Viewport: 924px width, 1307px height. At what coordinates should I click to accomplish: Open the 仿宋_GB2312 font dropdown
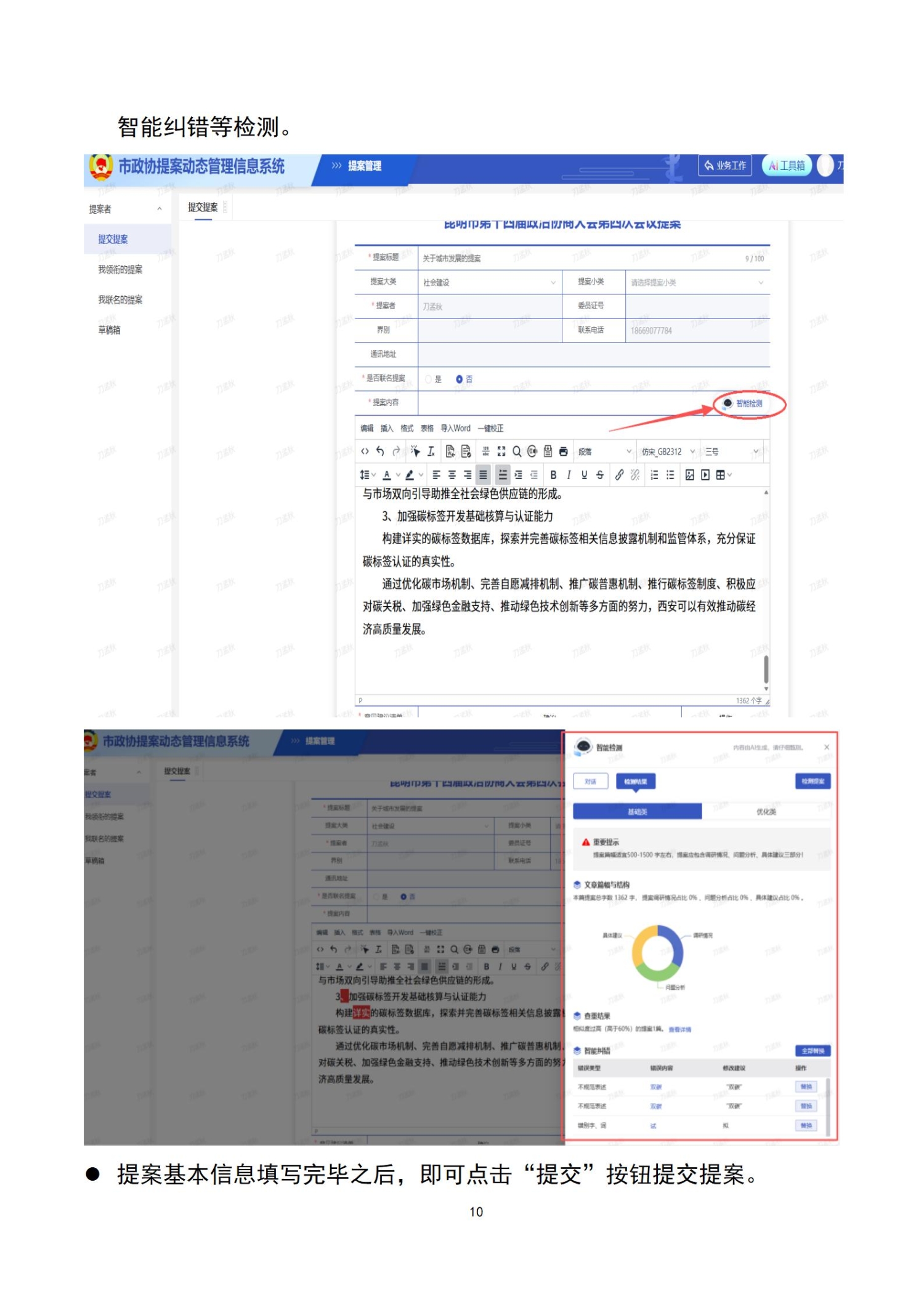click(x=668, y=451)
